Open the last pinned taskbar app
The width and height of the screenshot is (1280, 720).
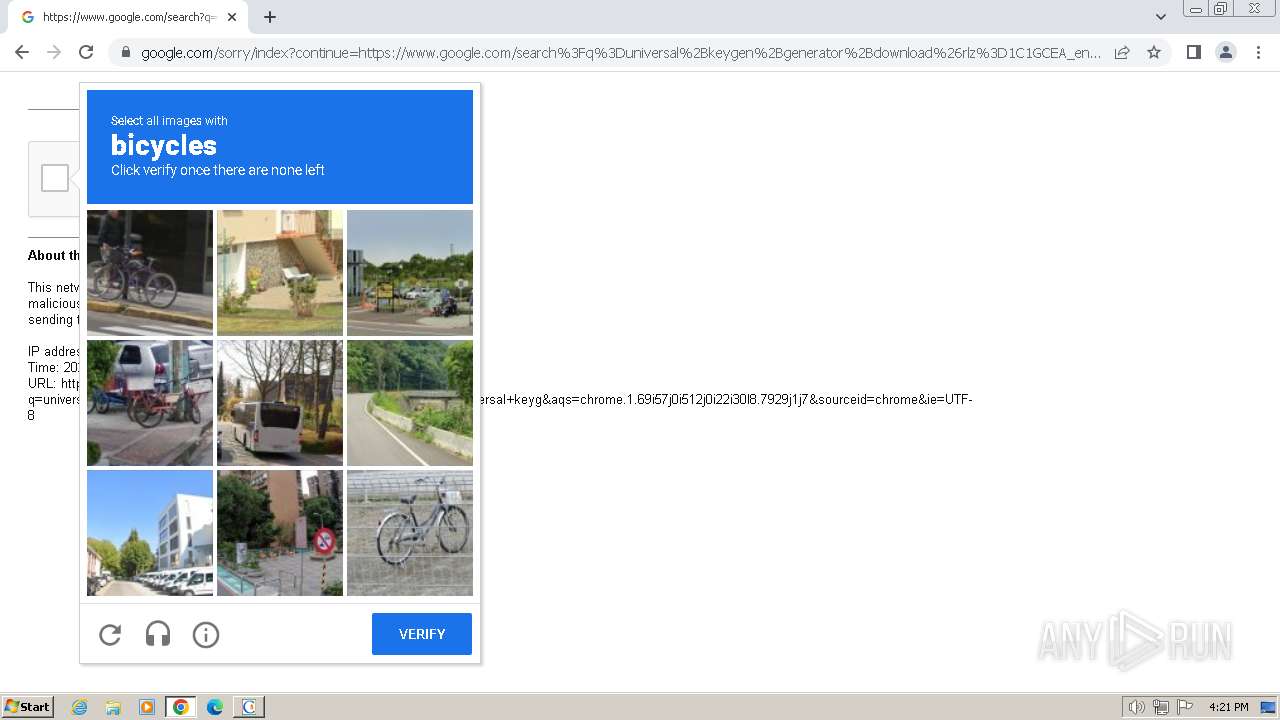tap(249, 707)
